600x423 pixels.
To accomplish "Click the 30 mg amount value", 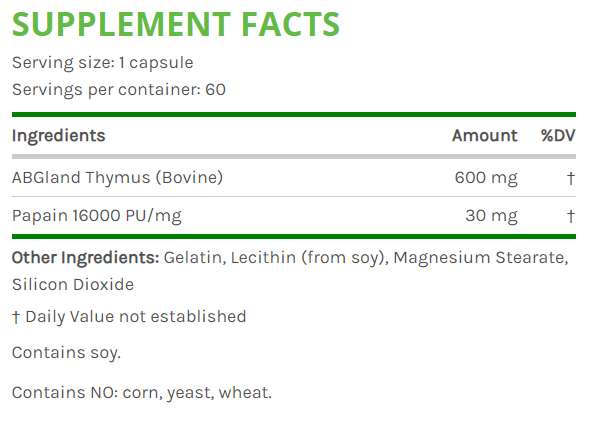I will pos(491,215).
